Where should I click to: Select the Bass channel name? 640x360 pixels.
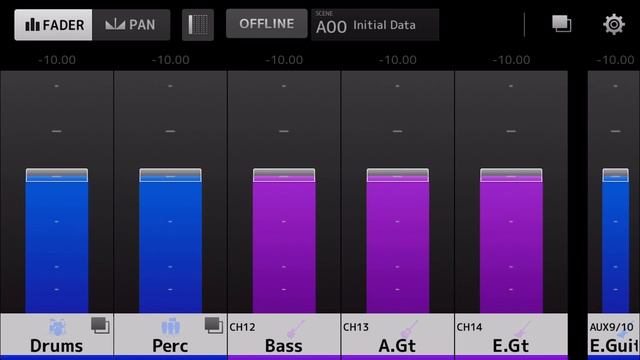pyautogui.click(x=284, y=346)
